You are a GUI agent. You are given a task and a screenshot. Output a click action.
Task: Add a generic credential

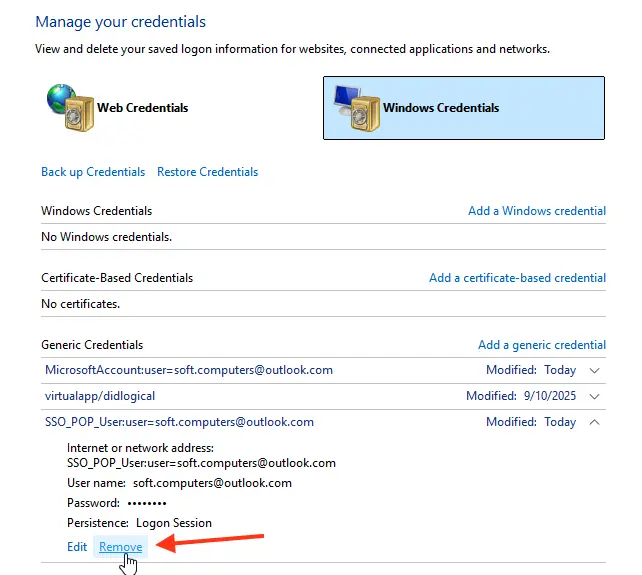[x=541, y=345]
